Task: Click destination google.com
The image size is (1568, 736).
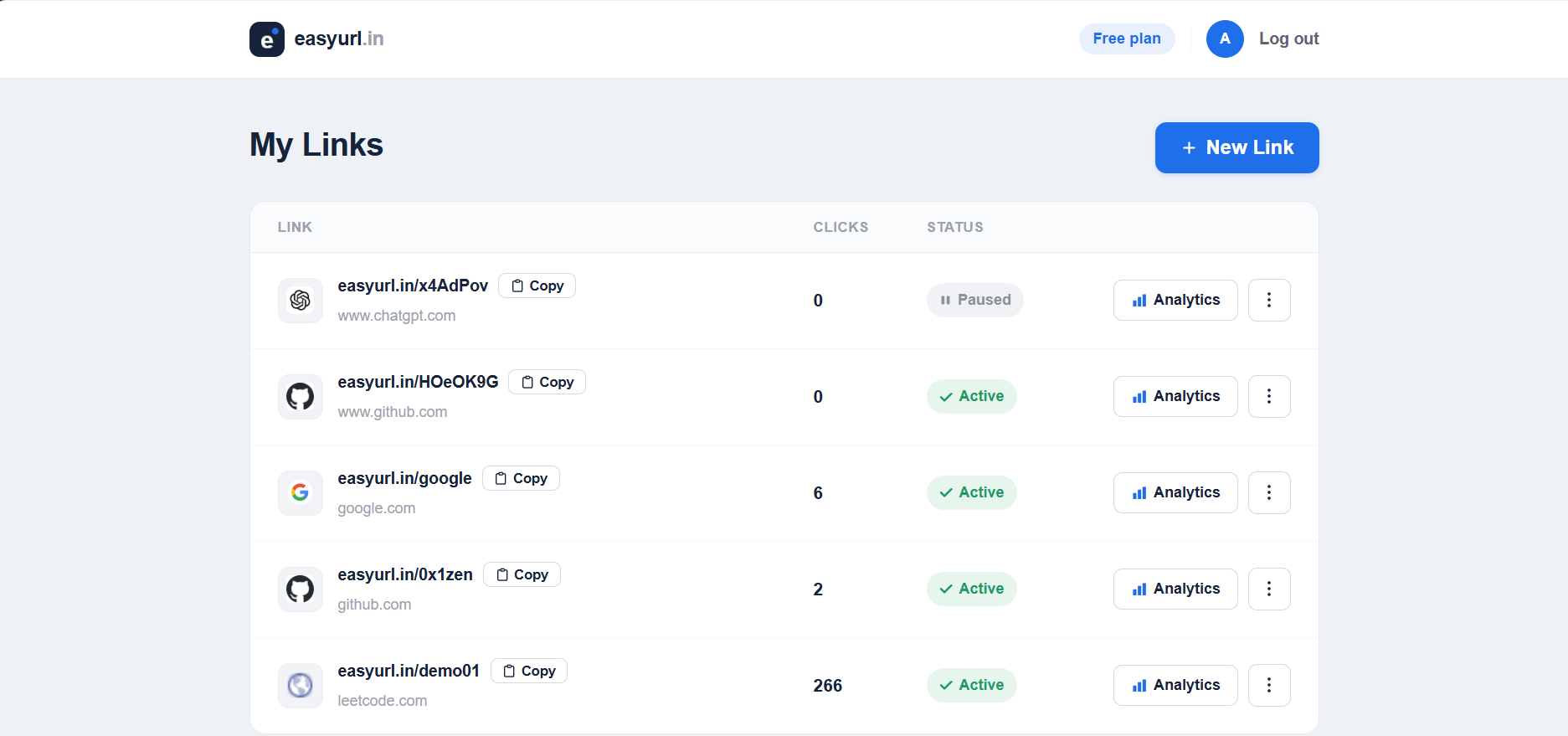Action: coord(377,508)
